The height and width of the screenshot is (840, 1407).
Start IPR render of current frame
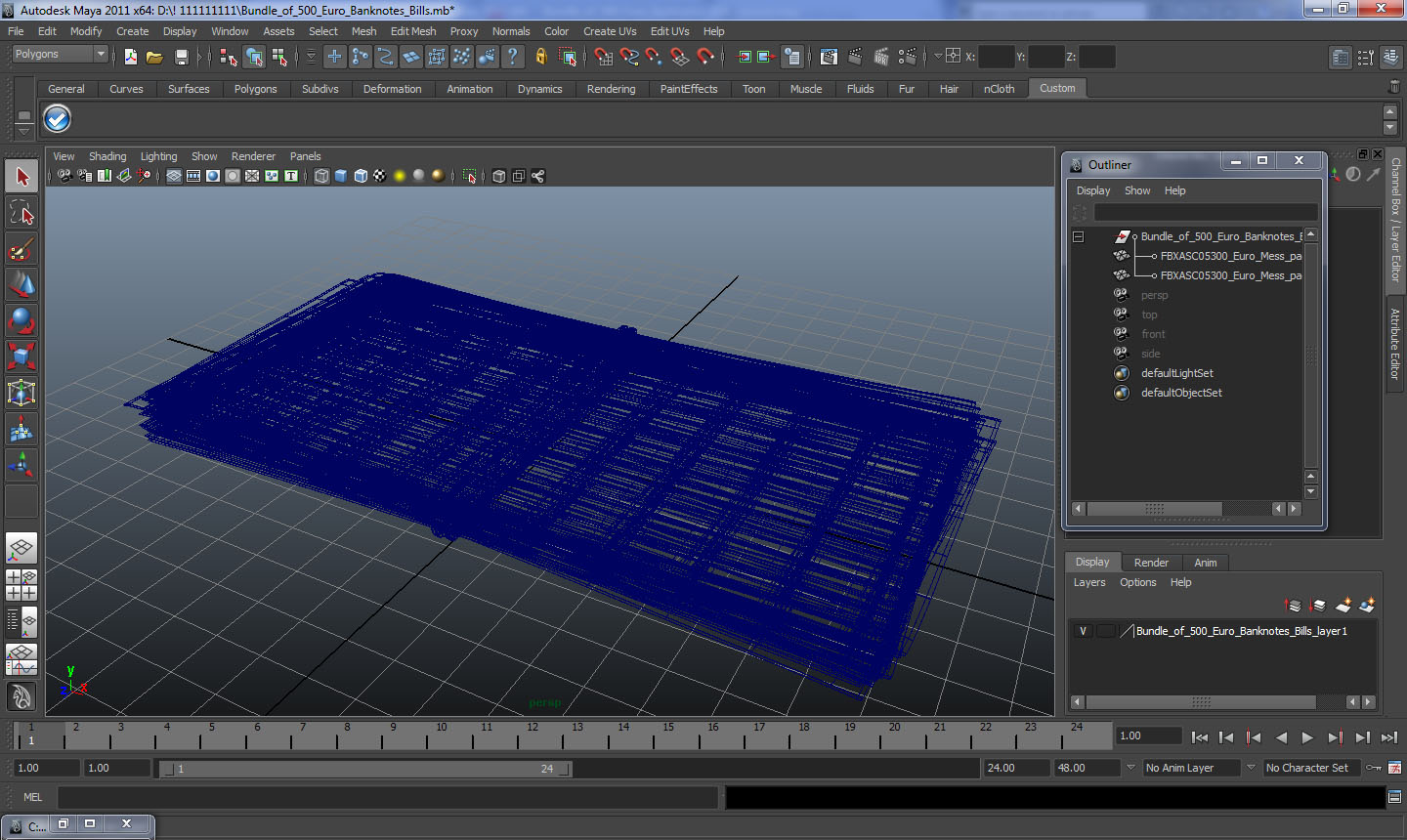click(x=881, y=57)
